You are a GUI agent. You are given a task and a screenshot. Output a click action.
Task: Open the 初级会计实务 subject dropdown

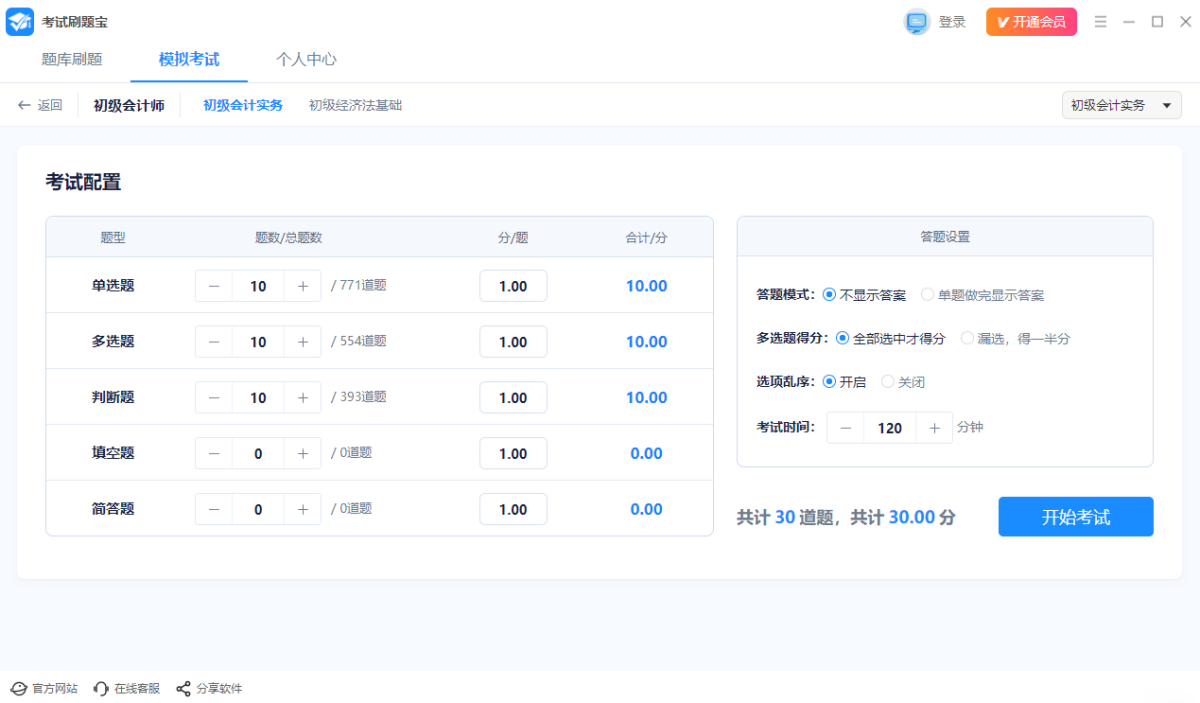[x=1121, y=105]
